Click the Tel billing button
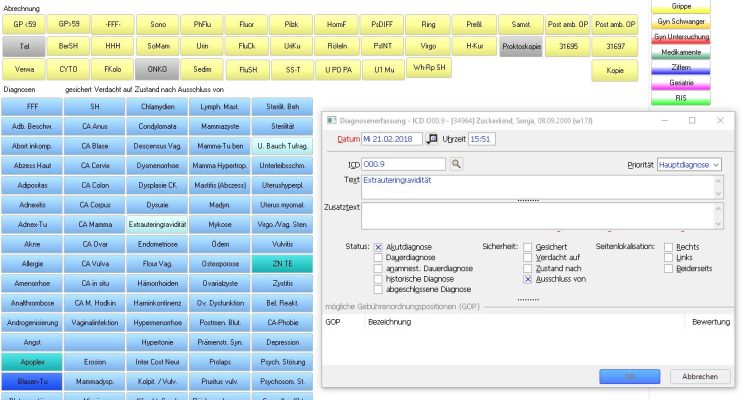Viewport: 745px width, 400px height. (24, 47)
